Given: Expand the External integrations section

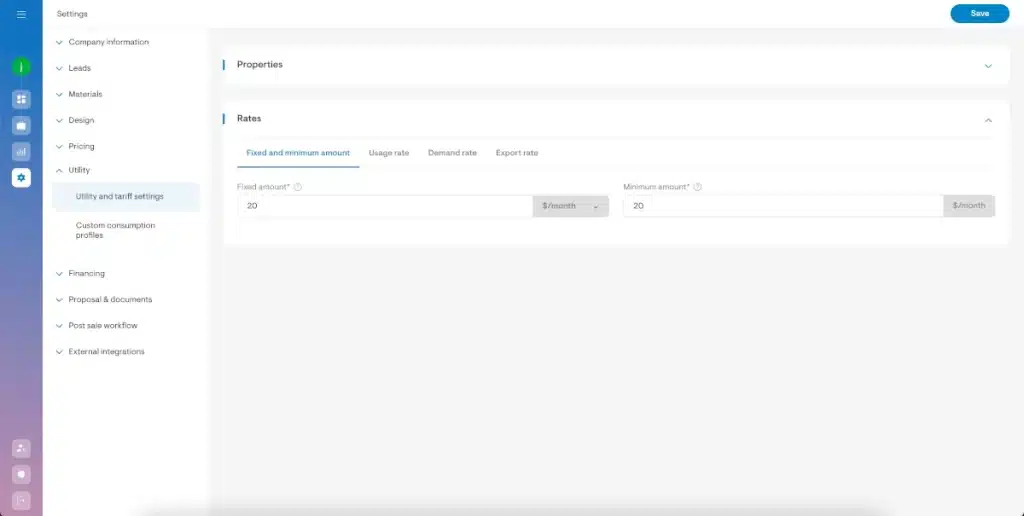Looking at the screenshot, I should click(100, 351).
